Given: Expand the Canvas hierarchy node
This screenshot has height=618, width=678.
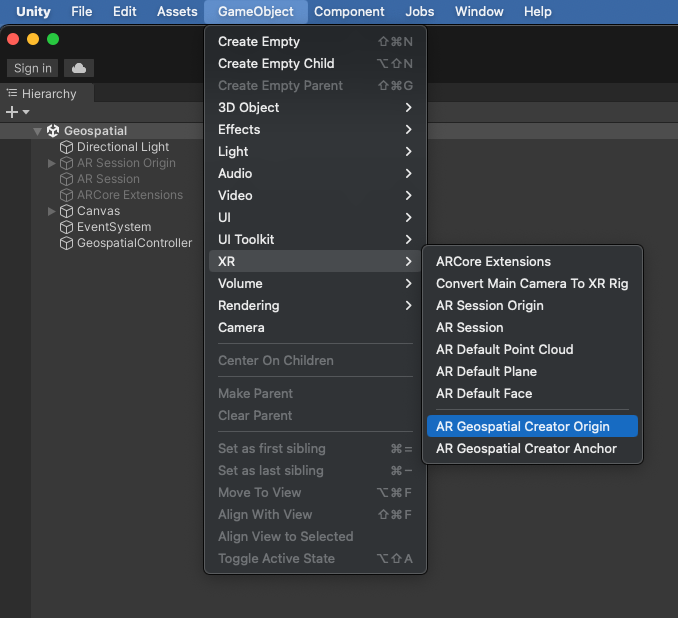Looking at the screenshot, I should tap(52, 211).
